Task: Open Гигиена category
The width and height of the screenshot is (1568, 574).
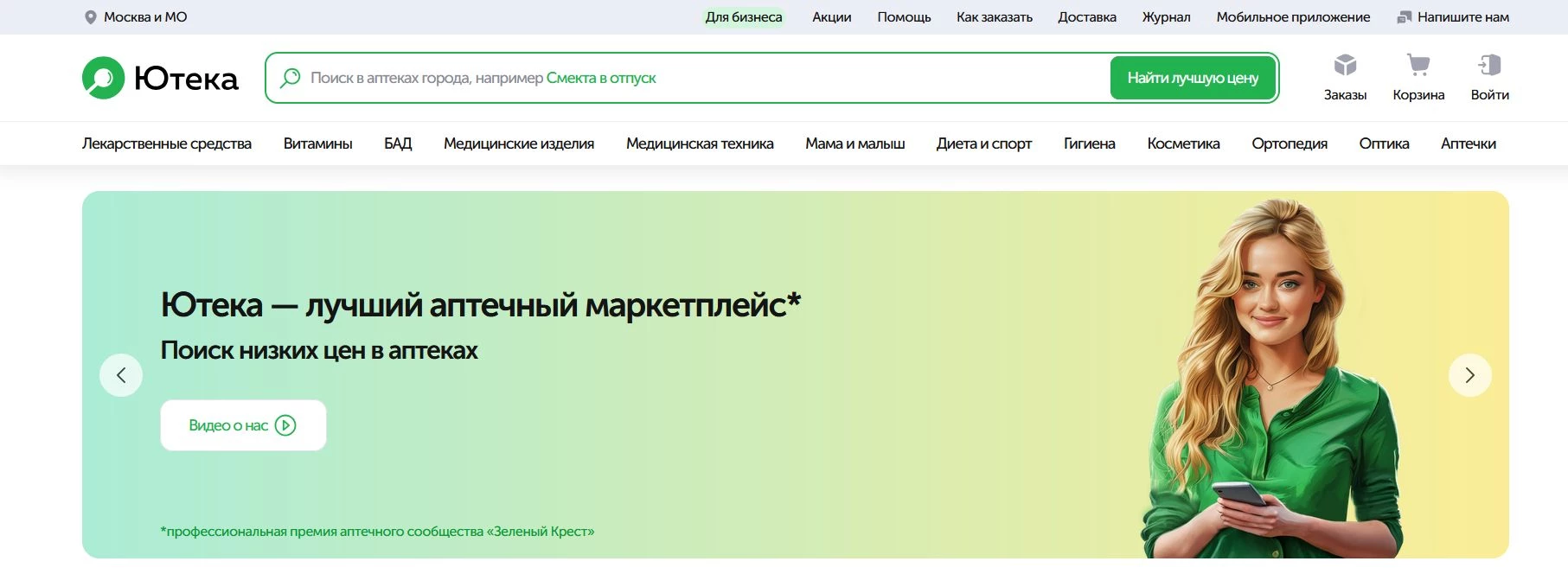Action: 1090,143
